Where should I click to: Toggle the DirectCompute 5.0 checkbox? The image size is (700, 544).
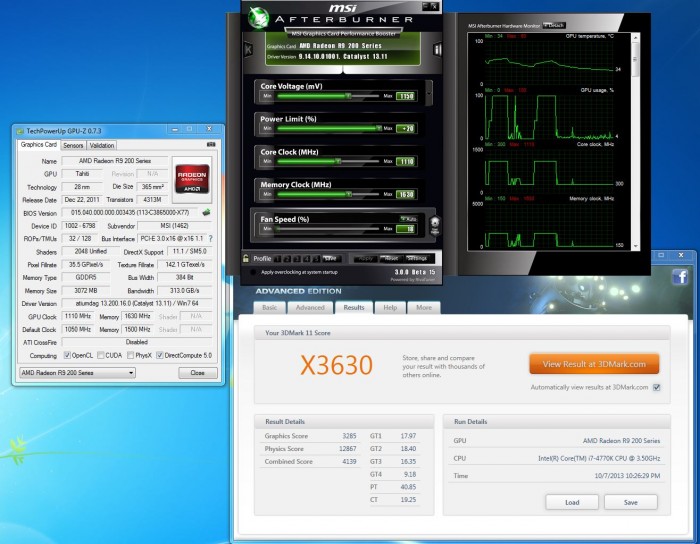coord(157,355)
